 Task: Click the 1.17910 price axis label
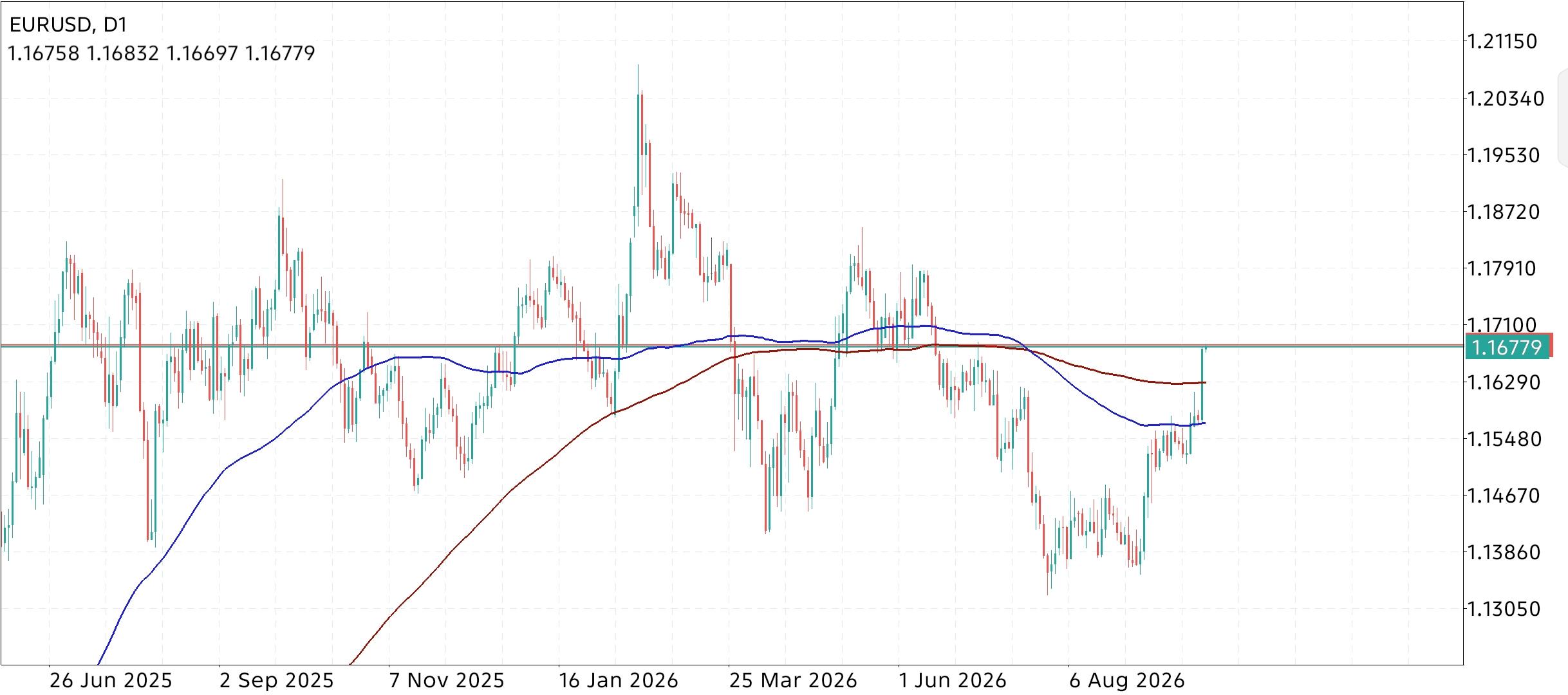click(x=1502, y=268)
